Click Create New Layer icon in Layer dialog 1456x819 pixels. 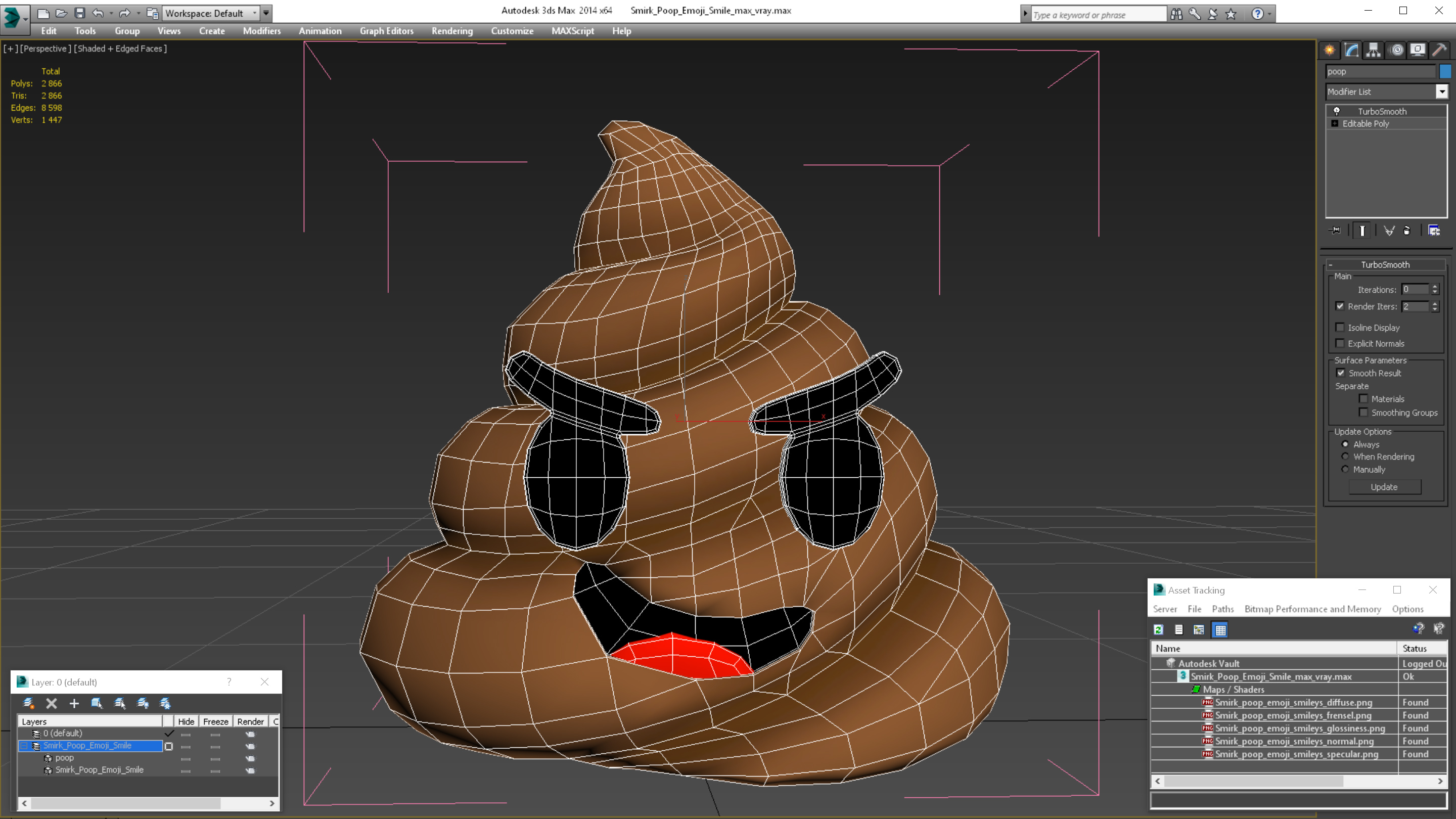(28, 703)
